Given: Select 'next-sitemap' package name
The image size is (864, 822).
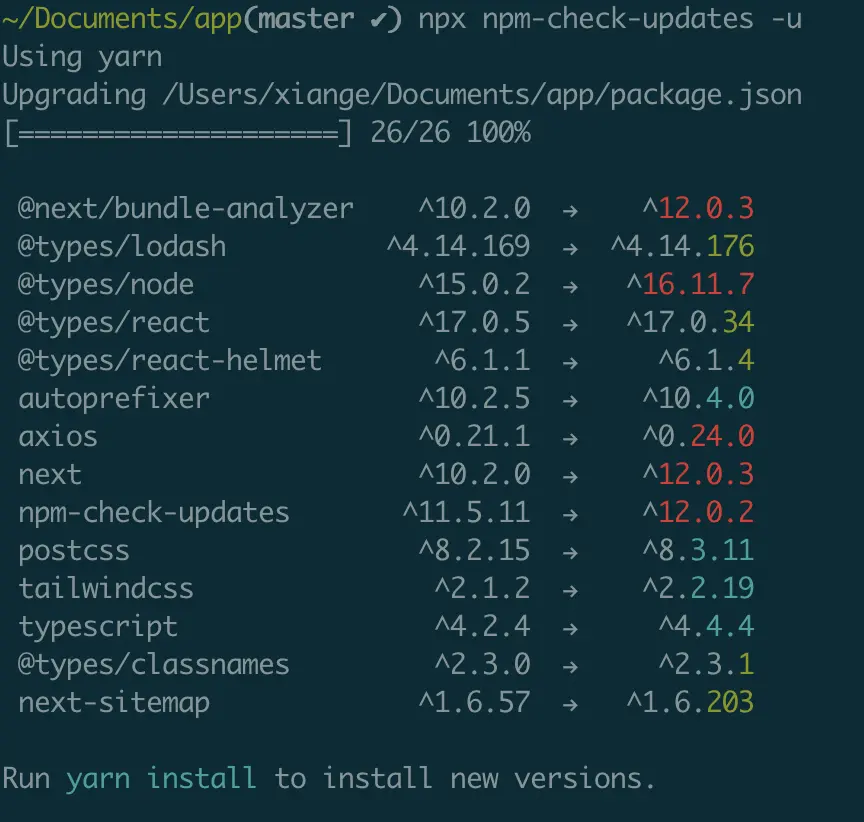Looking at the screenshot, I should pyautogui.click(x=114, y=704).
